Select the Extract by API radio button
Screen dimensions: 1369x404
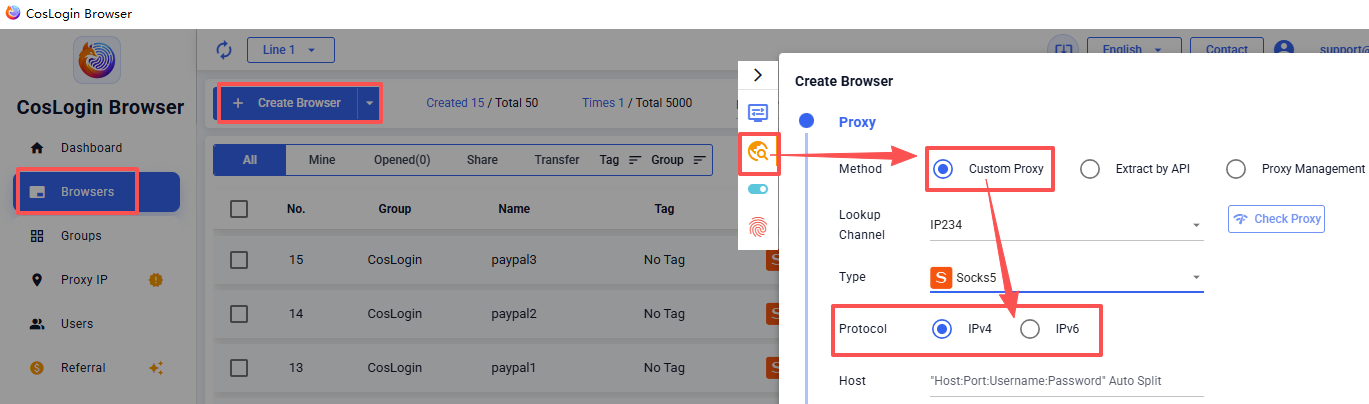[x=1090, y=169]
